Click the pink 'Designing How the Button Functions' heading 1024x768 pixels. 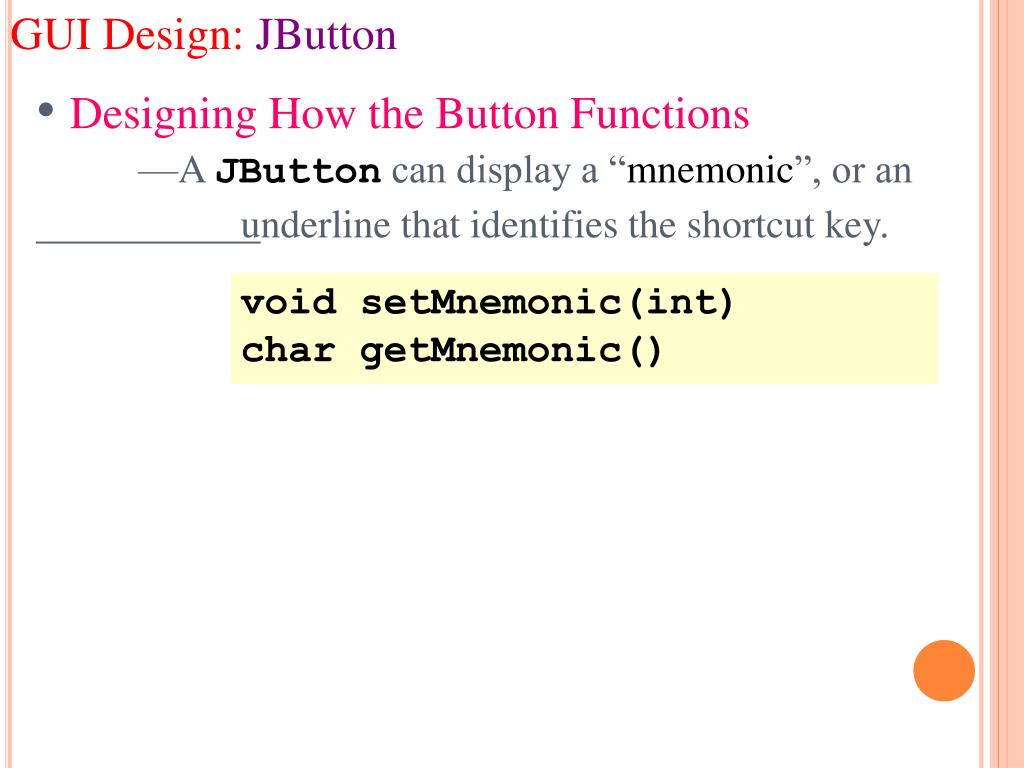(409, 115)
